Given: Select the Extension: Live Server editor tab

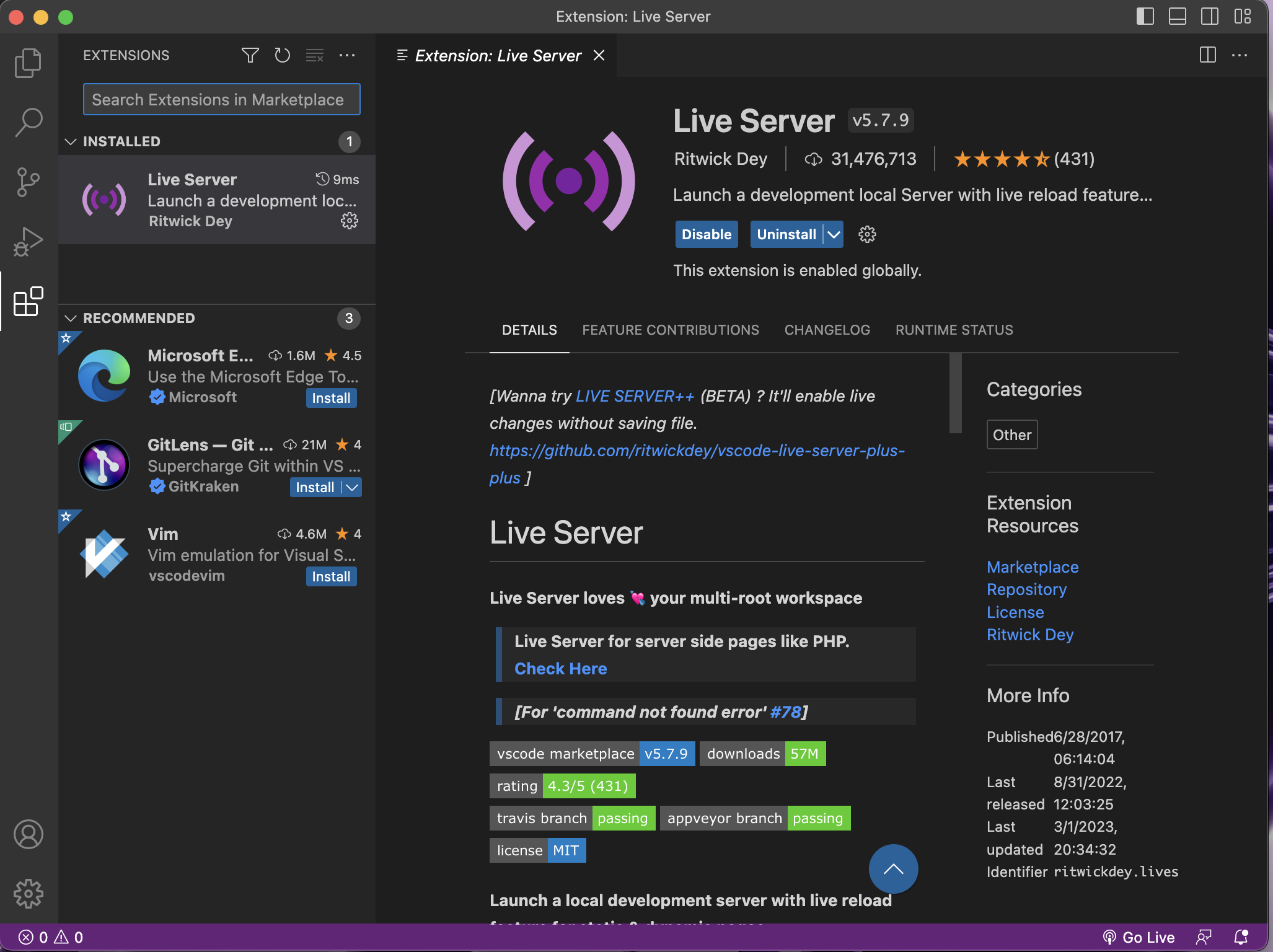Looking at the screenshot, I should click(498, 56).
